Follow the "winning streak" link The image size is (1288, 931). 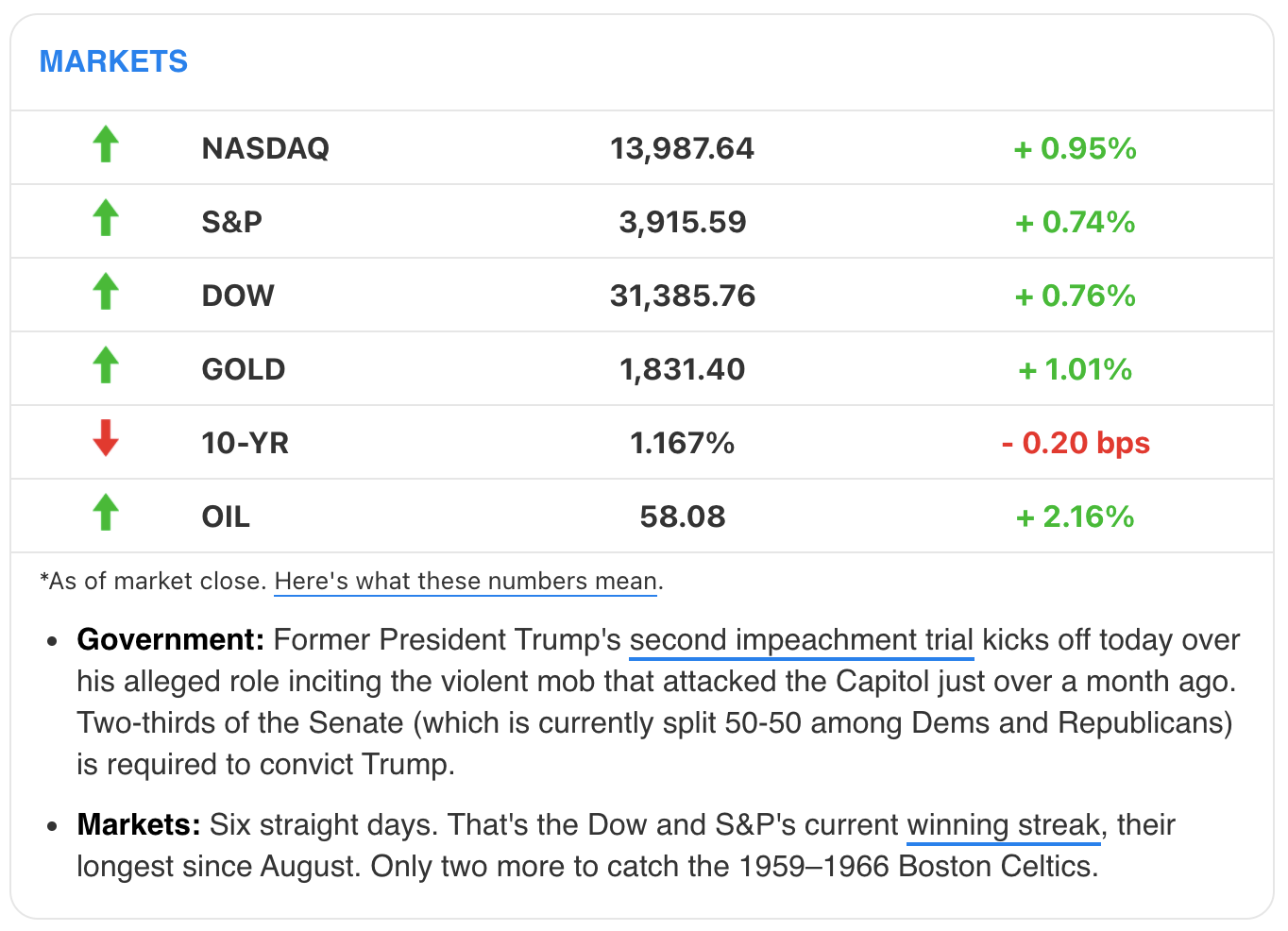point(1003,825)
